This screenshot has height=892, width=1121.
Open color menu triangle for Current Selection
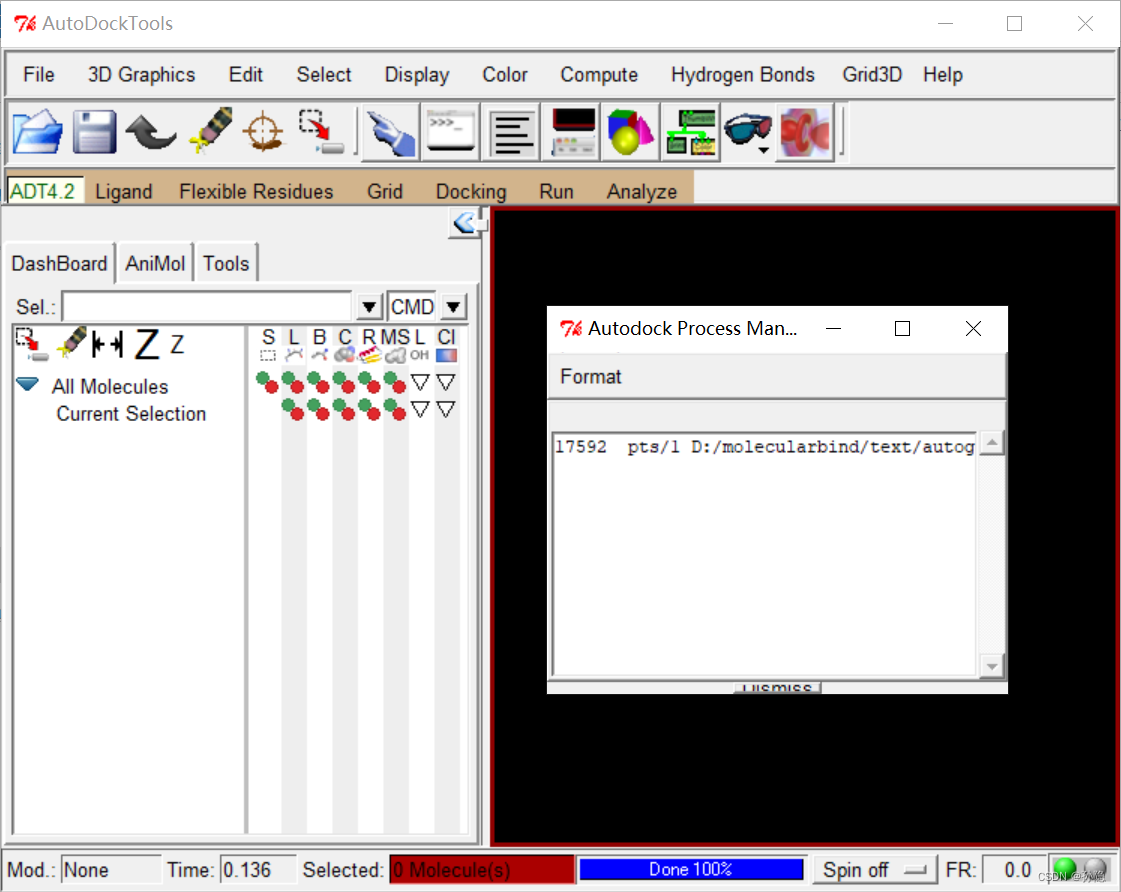[446, 410]
